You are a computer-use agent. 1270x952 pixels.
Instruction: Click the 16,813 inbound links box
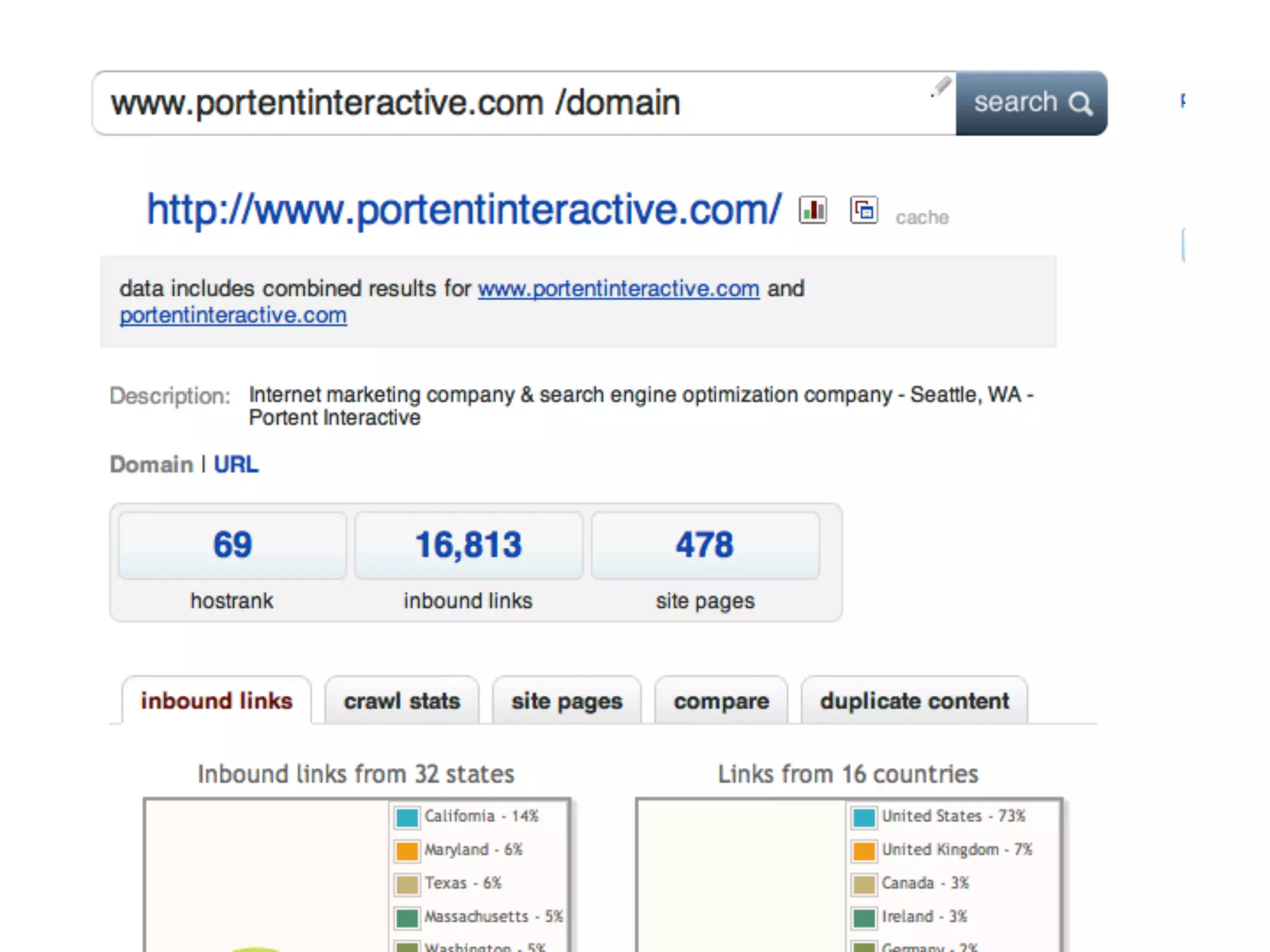point(469,545)
